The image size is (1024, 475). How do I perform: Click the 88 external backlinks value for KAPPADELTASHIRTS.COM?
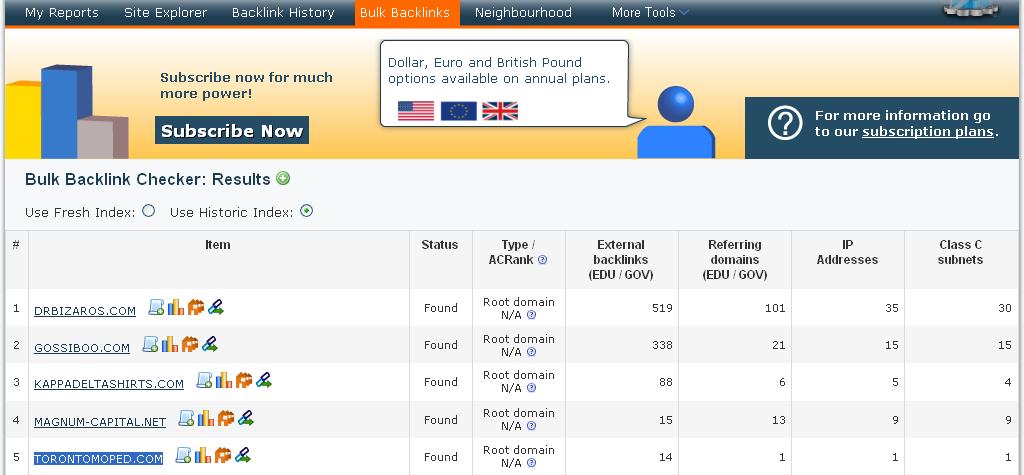tap(665, 382)
